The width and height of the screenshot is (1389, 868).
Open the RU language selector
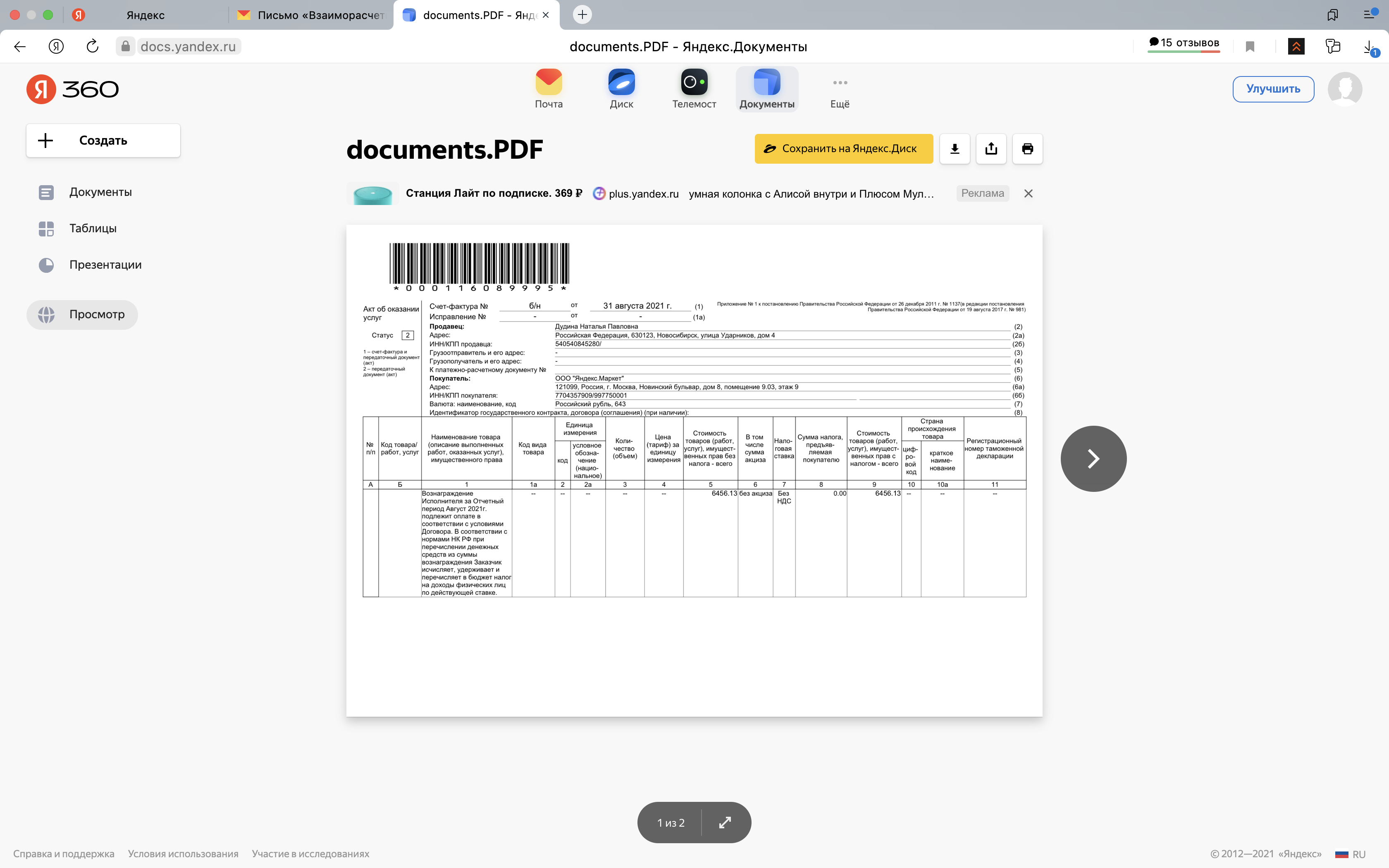pos(1351,854)
